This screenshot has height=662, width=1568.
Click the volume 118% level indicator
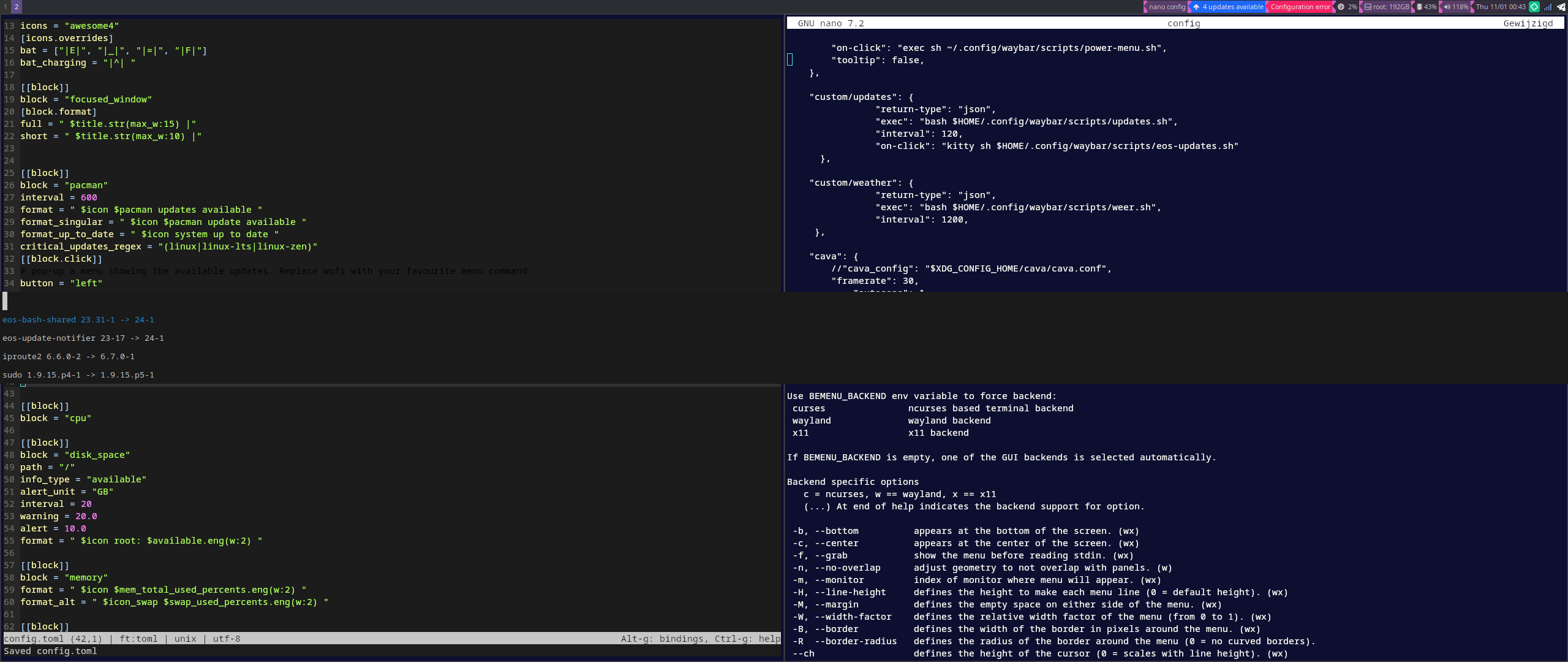pyautogui.click(x=1460, y=7)
